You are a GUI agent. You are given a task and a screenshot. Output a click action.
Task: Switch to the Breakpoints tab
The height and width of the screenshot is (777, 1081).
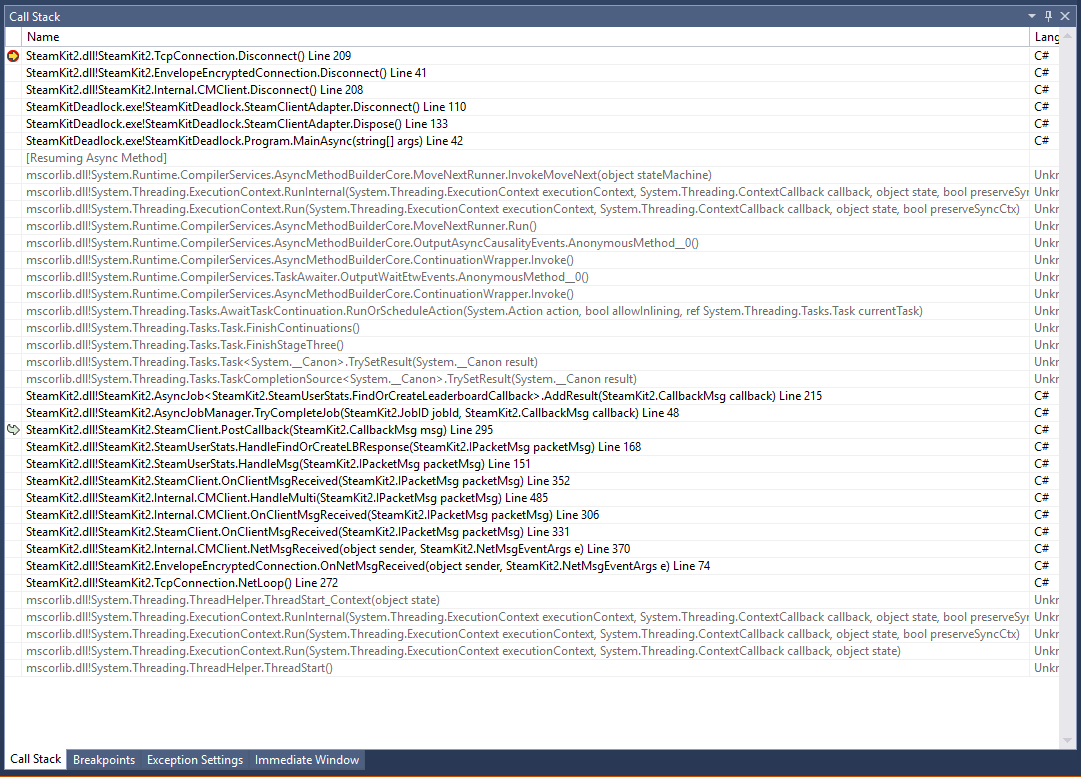(103, 759)
